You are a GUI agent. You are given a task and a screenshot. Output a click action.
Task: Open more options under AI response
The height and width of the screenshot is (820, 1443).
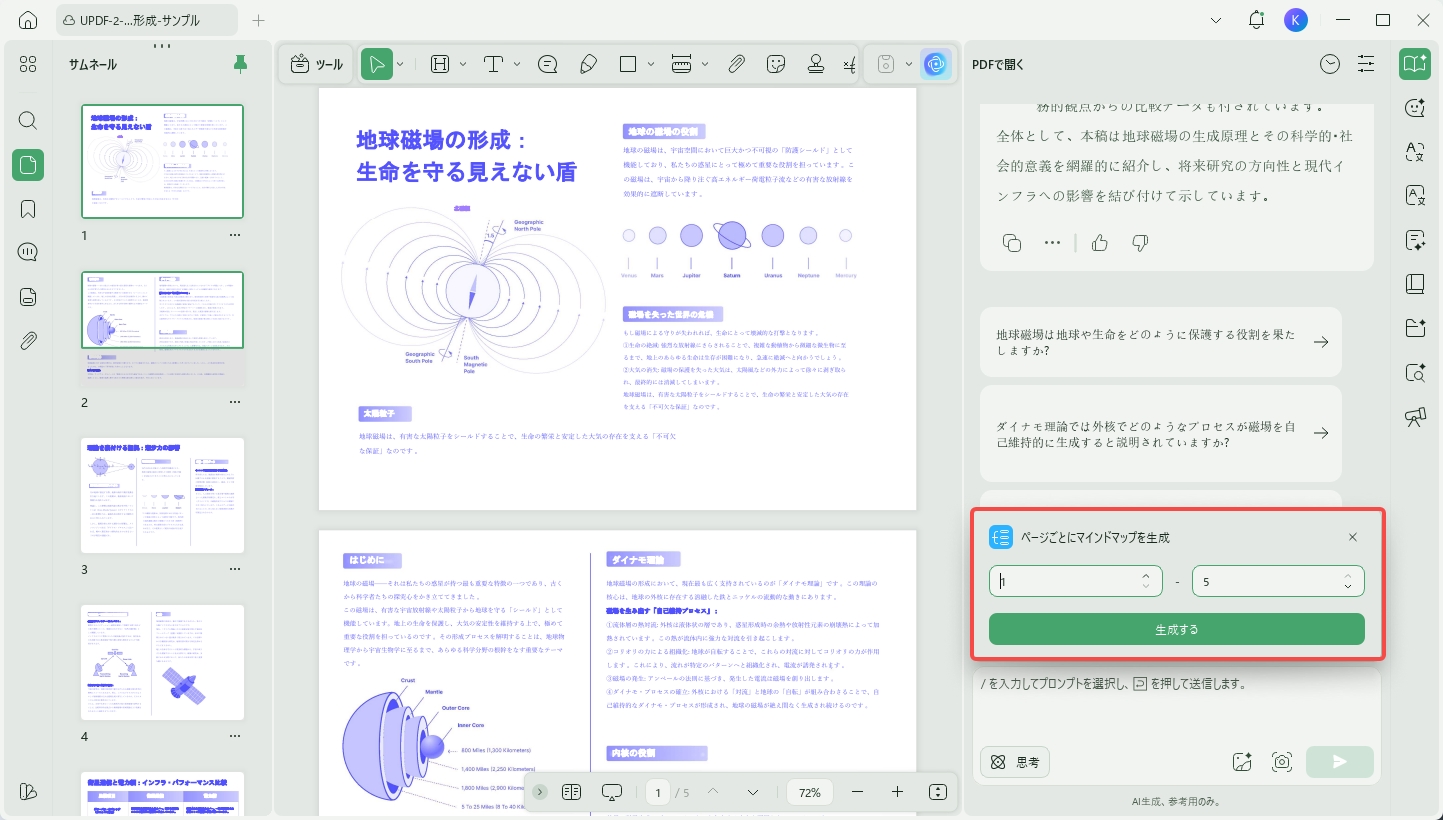pos(1052,242)
